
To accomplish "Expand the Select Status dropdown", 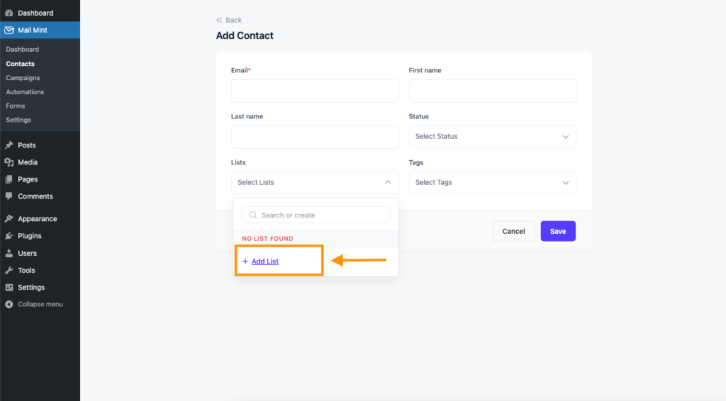I will pyautogui.click(x=493, y=137).
